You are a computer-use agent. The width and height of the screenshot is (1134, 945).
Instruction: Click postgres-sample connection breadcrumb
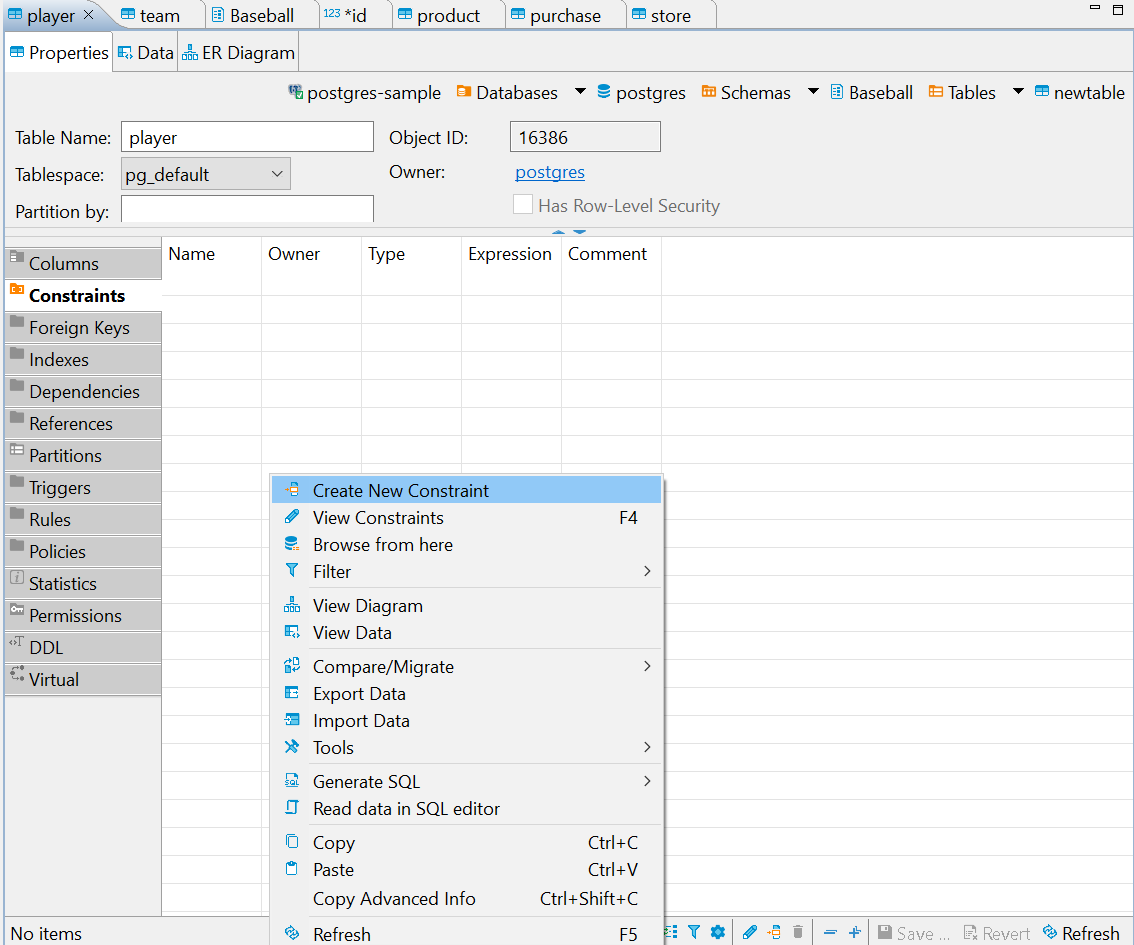coord(364,93)
